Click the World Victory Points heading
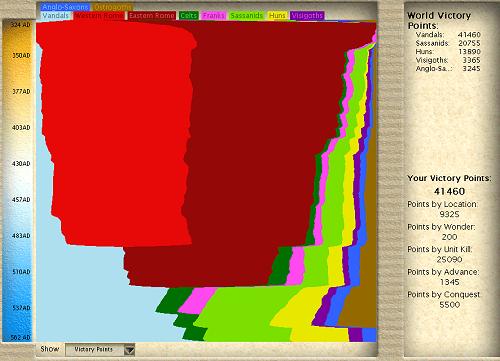The width and height of the screenshot is (500, 361). (x=439, y=20)
